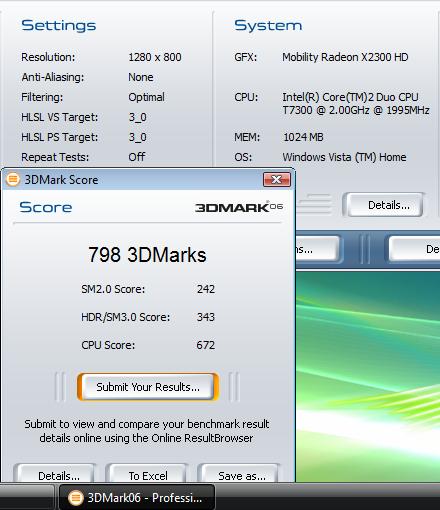
Task: Click the CPU Score value 672
Action: (206, 345)
